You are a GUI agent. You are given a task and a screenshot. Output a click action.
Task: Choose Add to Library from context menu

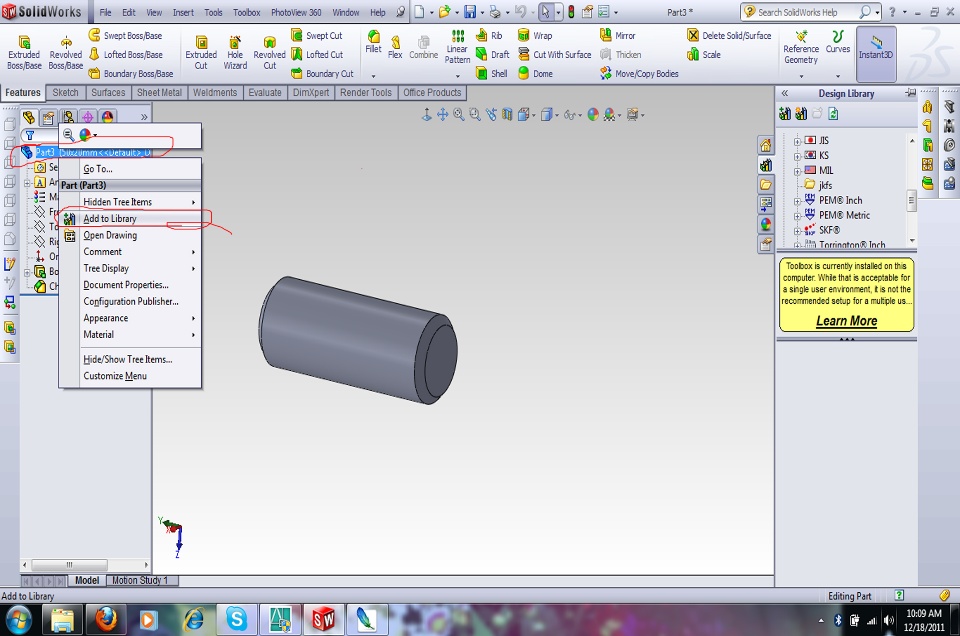(x=110, y=218)
